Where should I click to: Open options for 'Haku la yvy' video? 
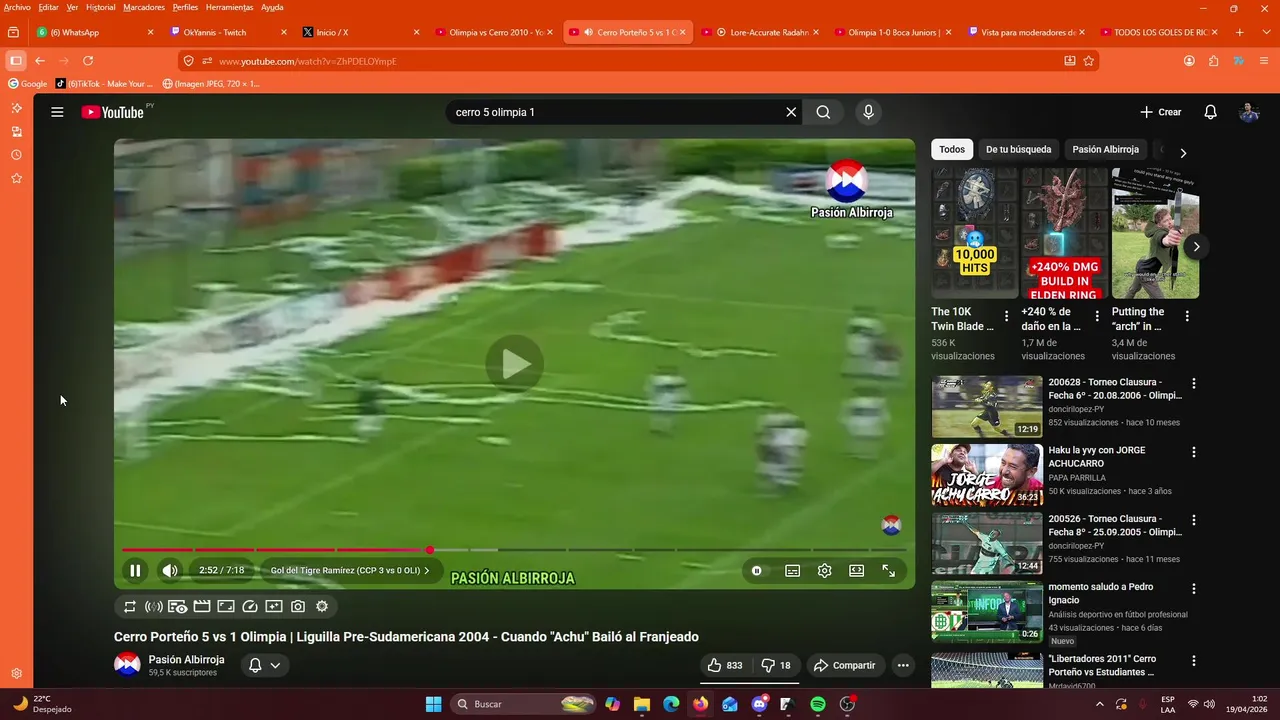tap(1193, 452)
